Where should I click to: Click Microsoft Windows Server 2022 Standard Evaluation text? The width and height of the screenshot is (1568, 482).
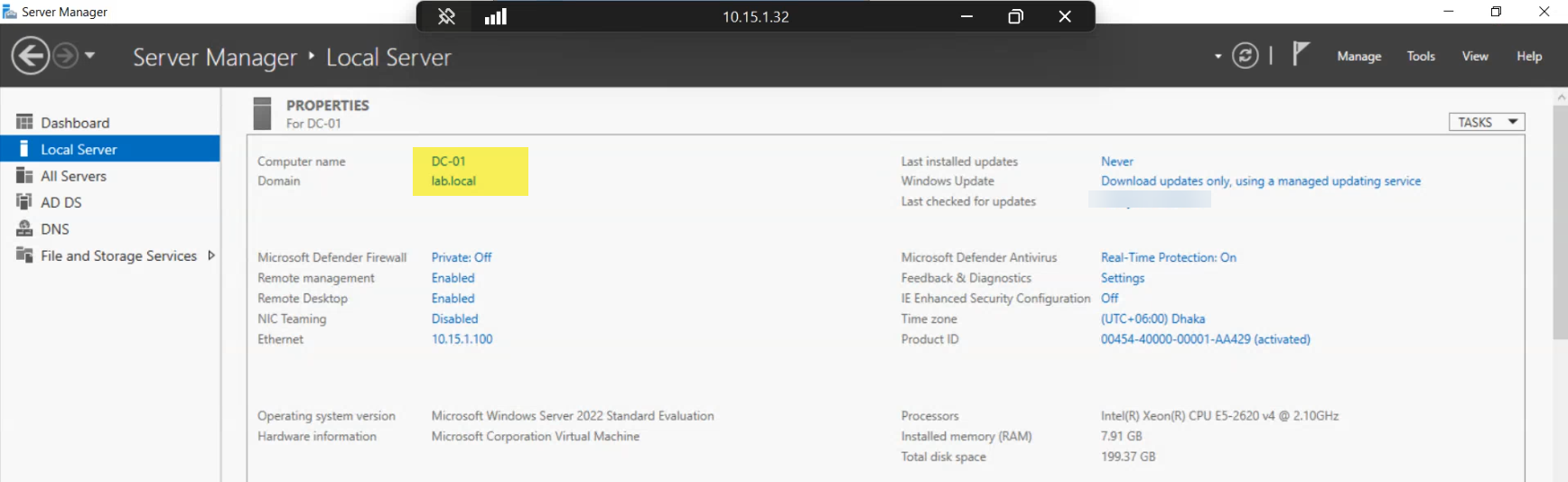click(x=573, y=416)
